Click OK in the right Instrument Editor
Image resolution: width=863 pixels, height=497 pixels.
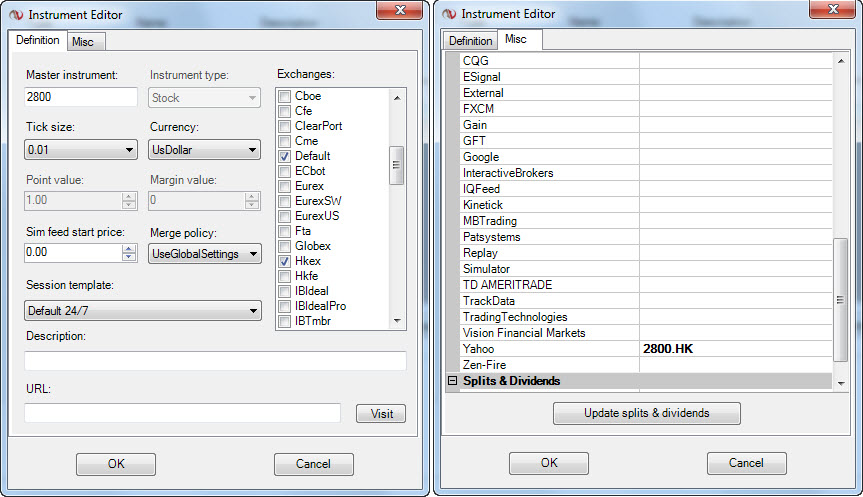click(x=549, y=463)
